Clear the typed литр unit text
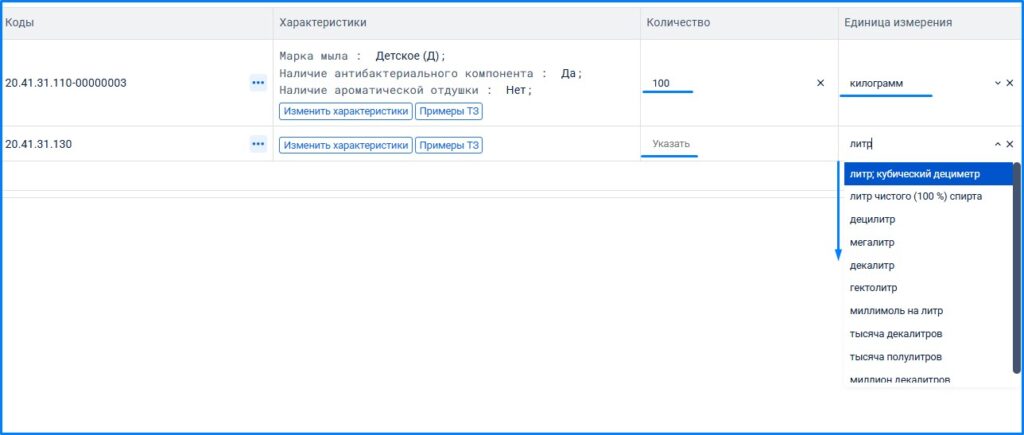1024x435 pixels. (1010, 144)
